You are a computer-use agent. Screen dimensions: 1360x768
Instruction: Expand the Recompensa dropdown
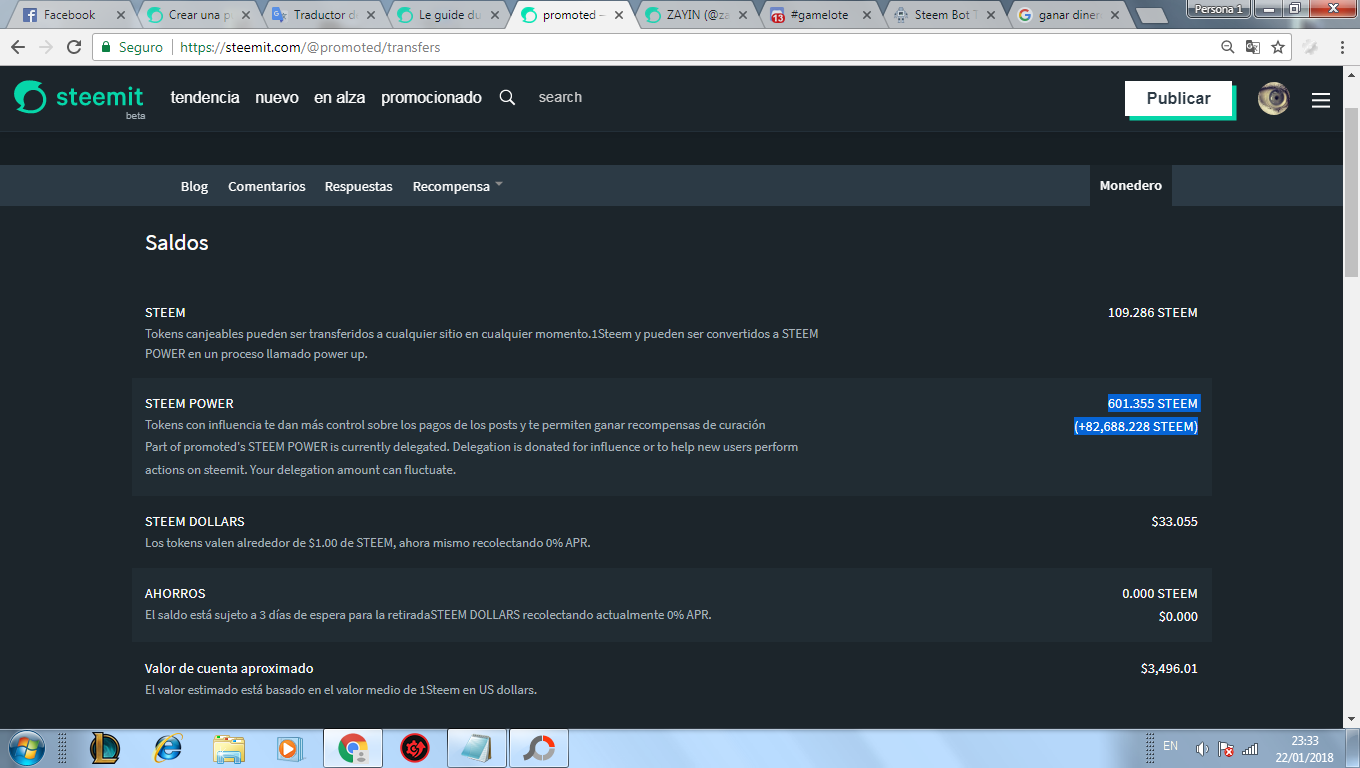(458, 186)
